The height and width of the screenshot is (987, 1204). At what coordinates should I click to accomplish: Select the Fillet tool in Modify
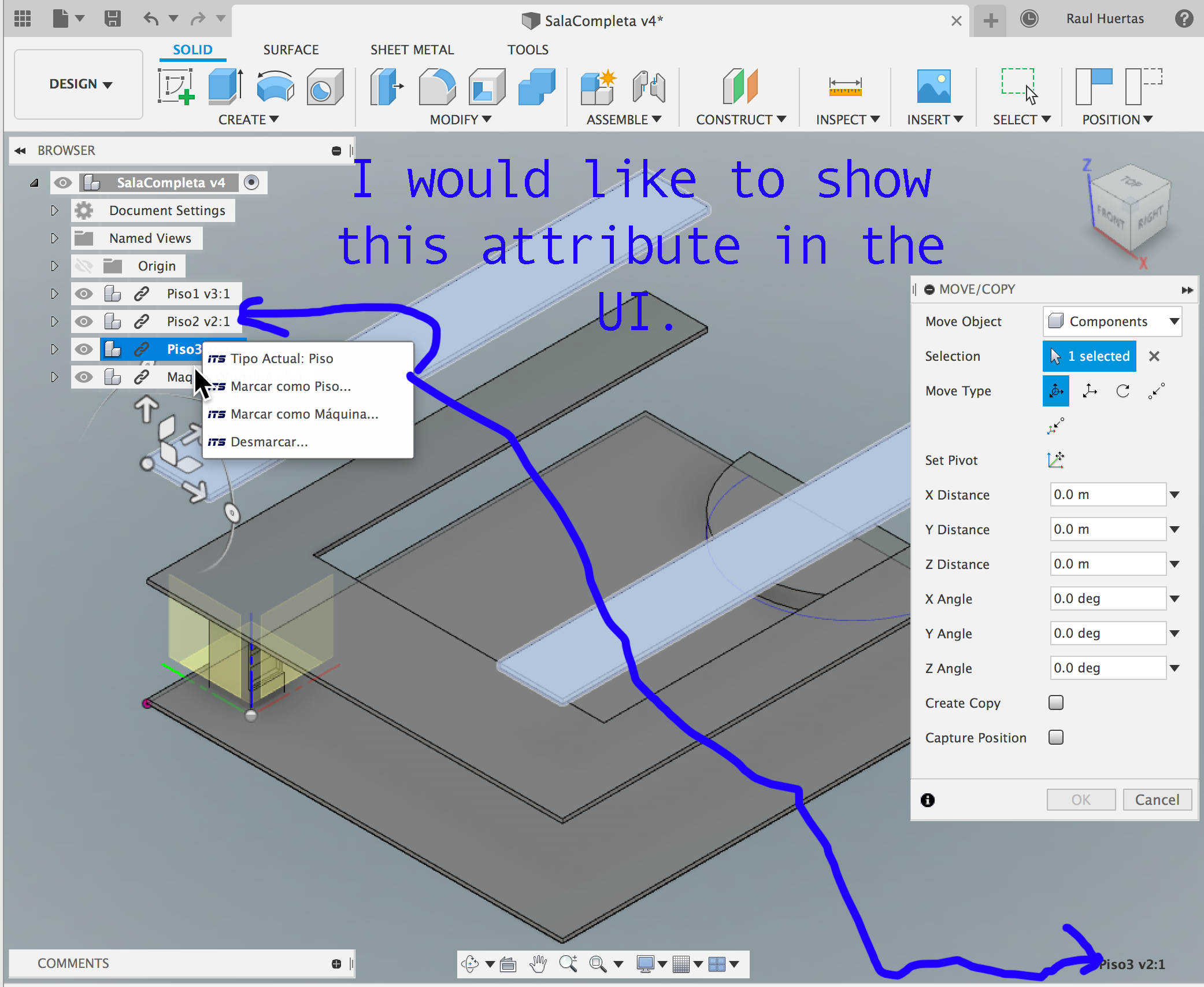coord(438,87)
